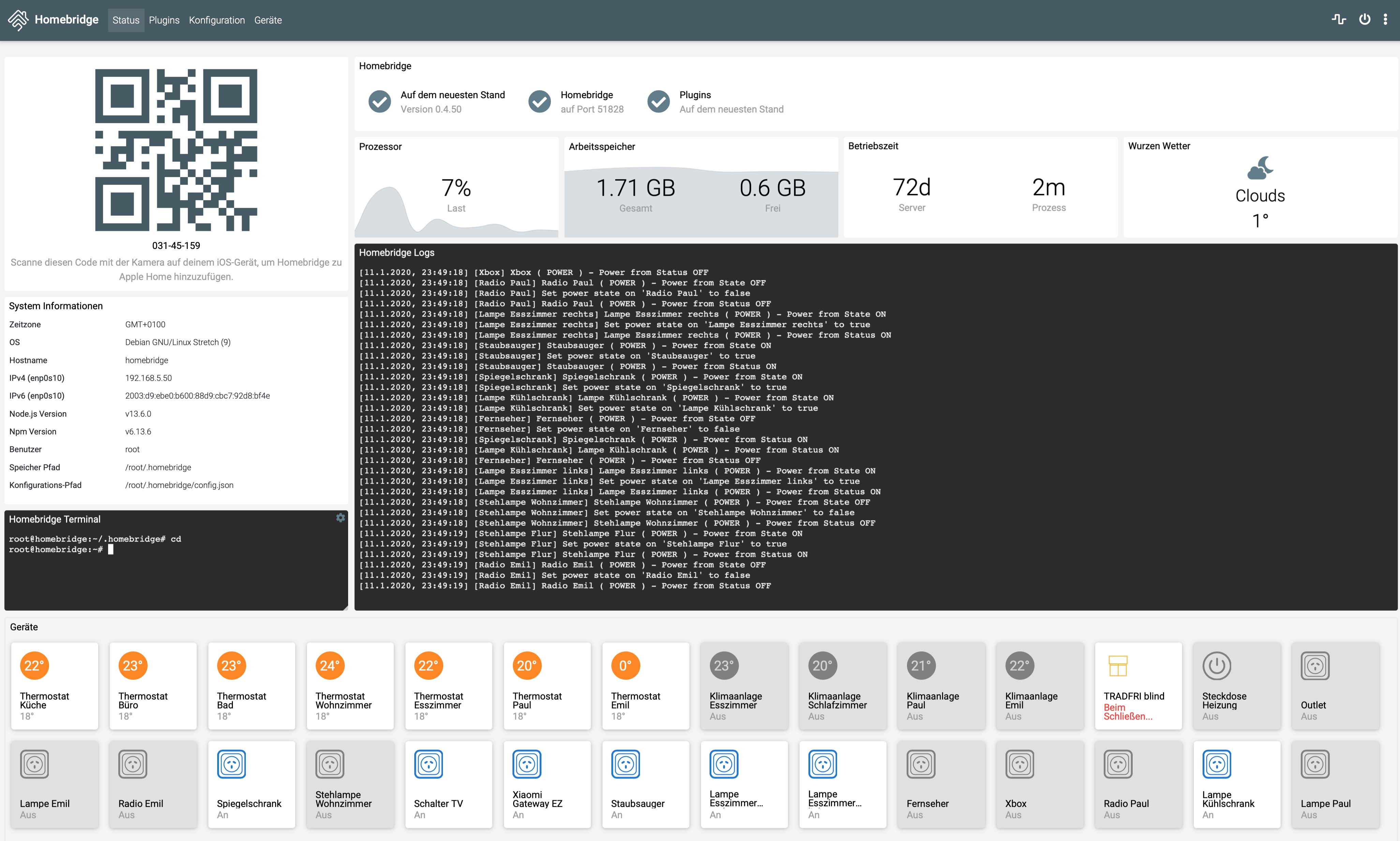Image resolution: width=1400 pixels, height=841 pixels.
Task: Click the Homebridge port status checkmark
Action: point(539,102)
